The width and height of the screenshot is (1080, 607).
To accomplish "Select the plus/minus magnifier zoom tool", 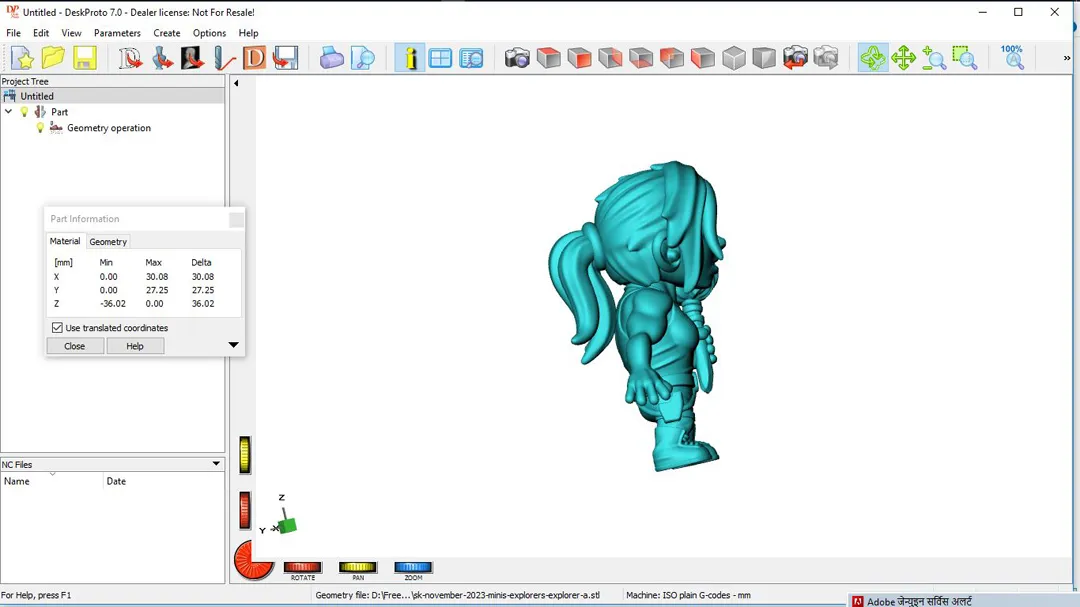I will point(934,58).
